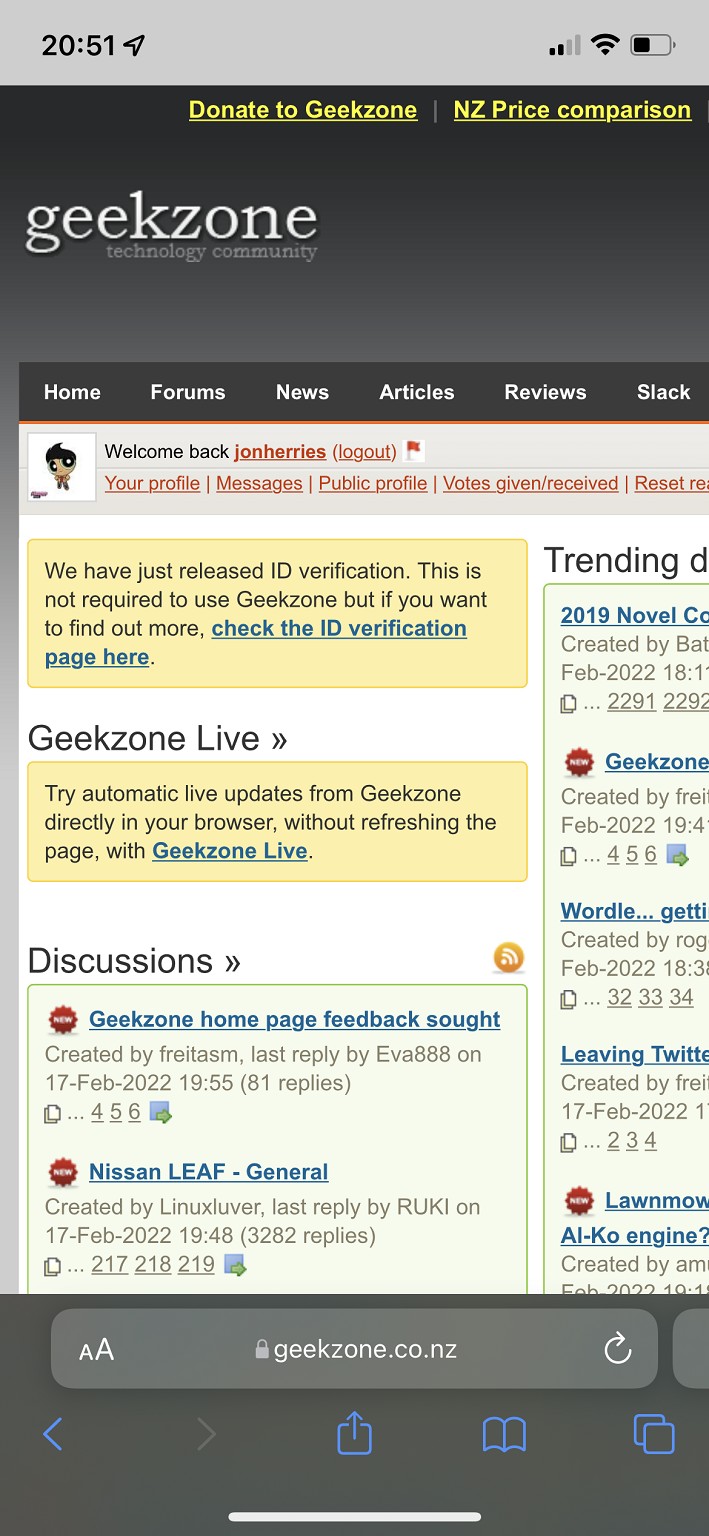Open the NZ Price comparison link
This screenshot has width=709, height=1536.
click(572, 110)
